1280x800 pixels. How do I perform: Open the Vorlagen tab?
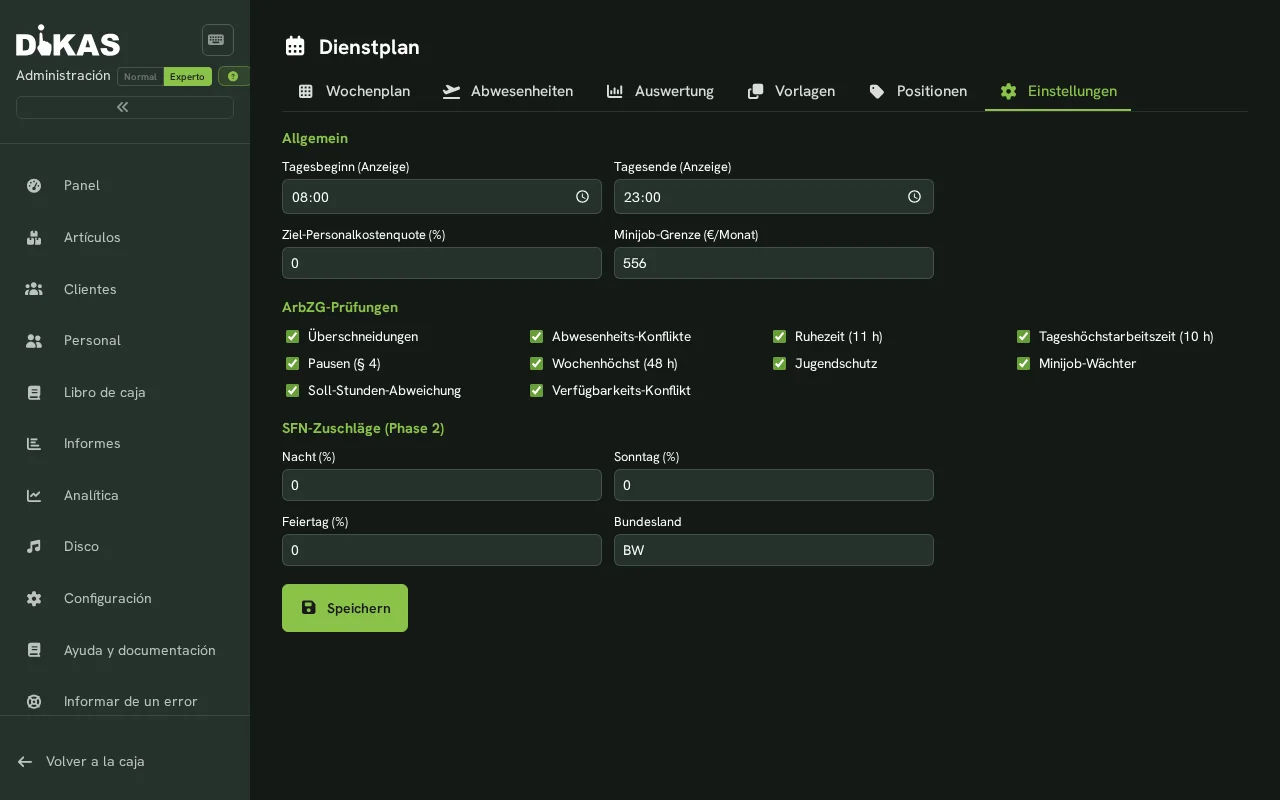[x=791, y=91]
